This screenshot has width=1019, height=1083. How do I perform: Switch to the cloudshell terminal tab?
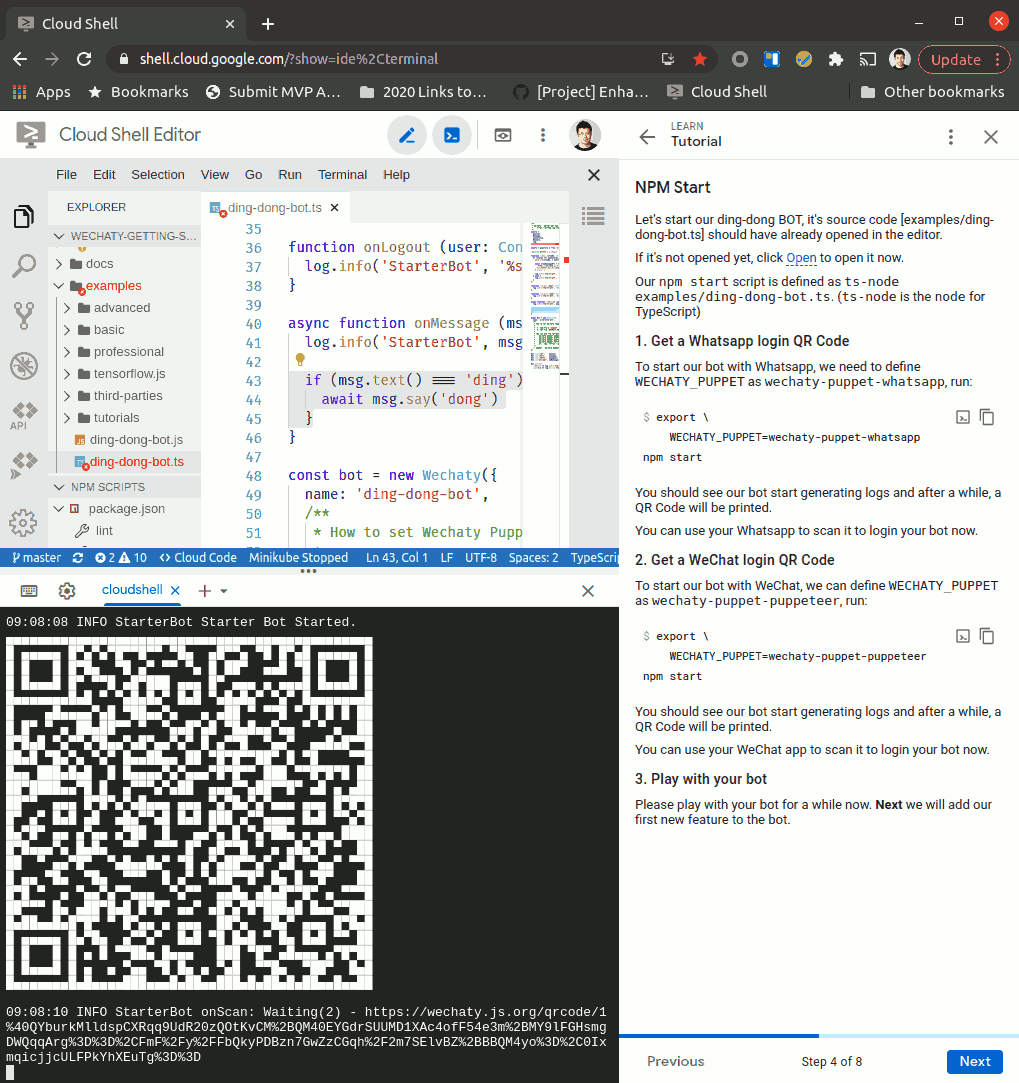(132, 590)
